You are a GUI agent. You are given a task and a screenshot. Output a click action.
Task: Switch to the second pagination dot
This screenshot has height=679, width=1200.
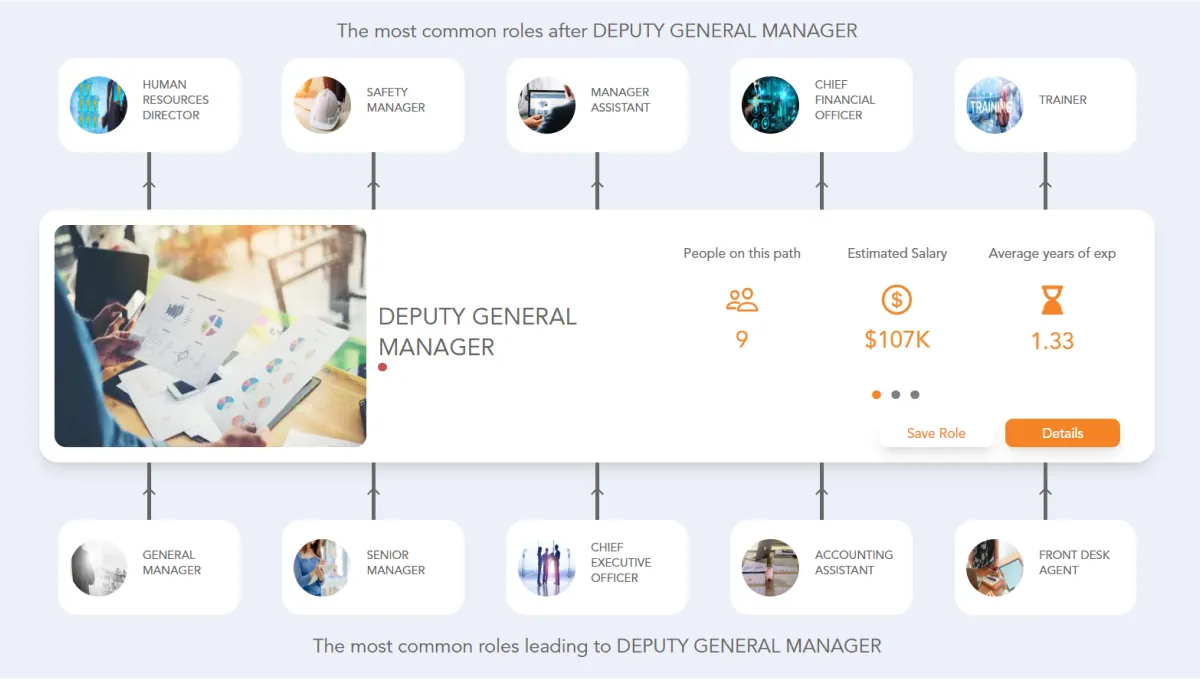[x=896, y=395]
